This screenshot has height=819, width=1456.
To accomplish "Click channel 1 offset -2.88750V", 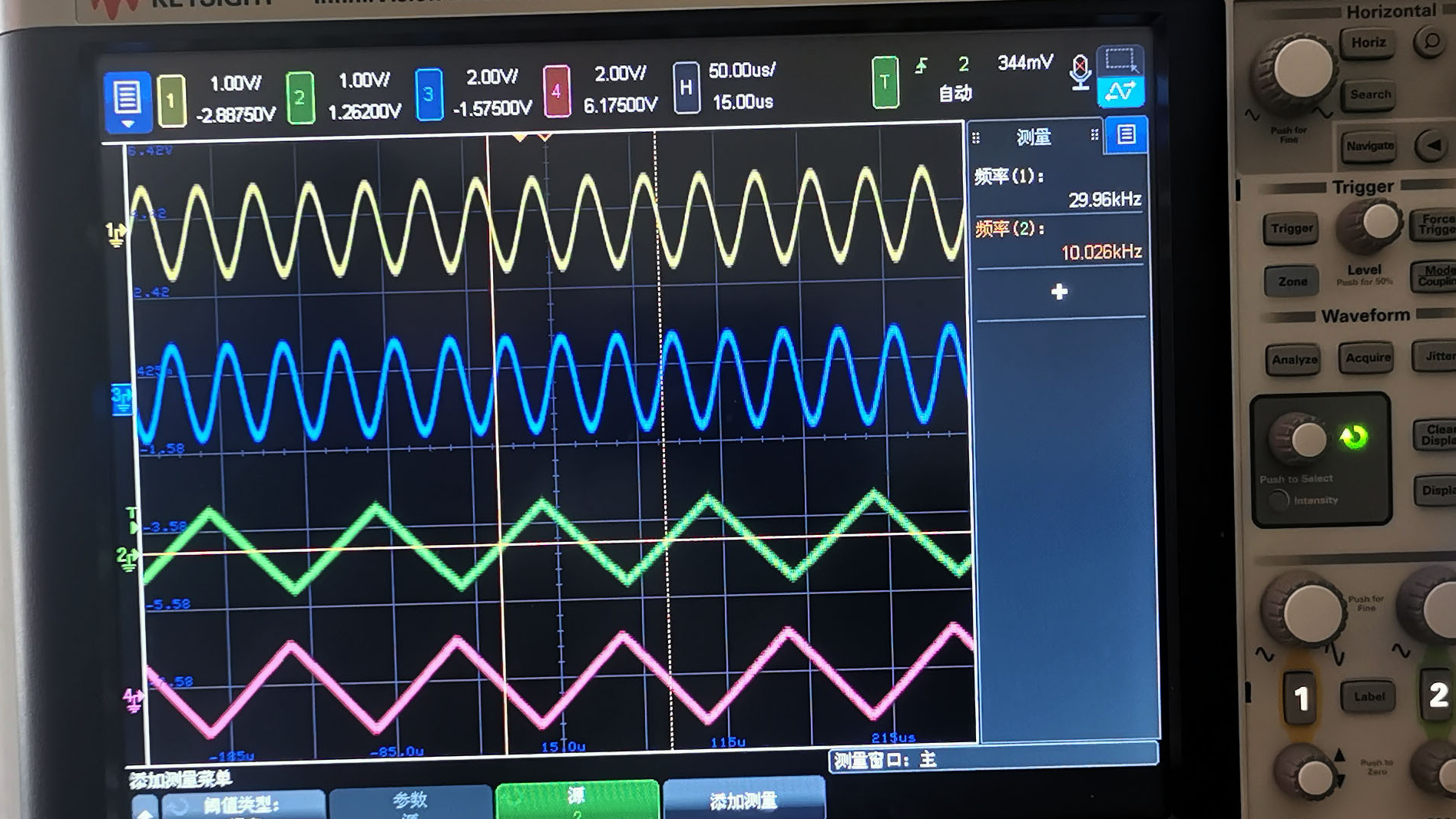I will pos(236,115).
